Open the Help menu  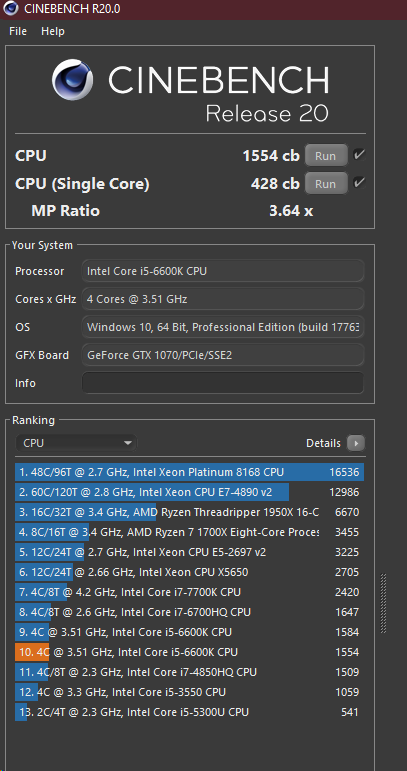click(53, 31)
